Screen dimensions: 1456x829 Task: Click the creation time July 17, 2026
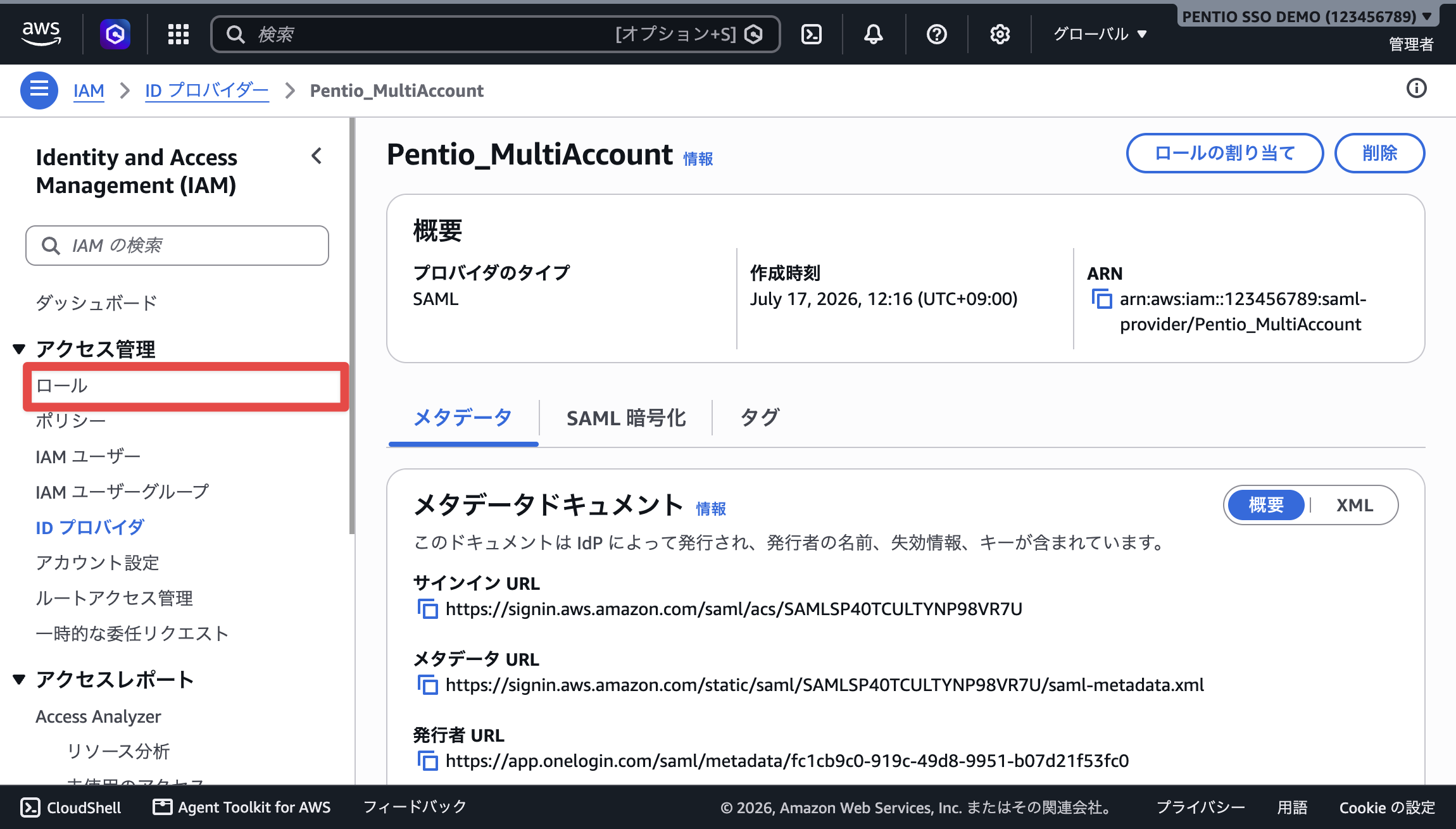[884, 299]
